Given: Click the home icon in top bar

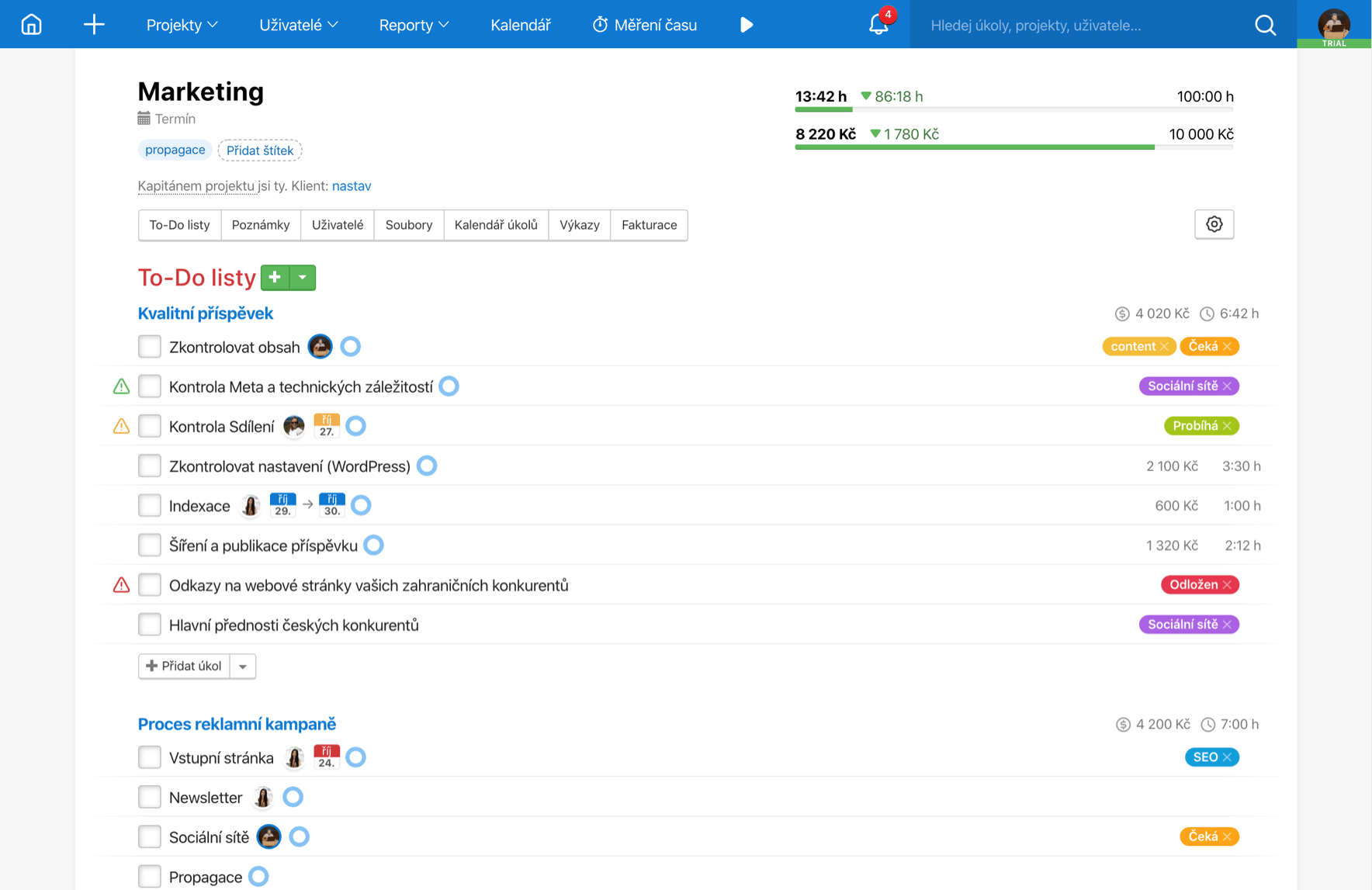Looking at the screenshot, I should click(x=31, y=25).
